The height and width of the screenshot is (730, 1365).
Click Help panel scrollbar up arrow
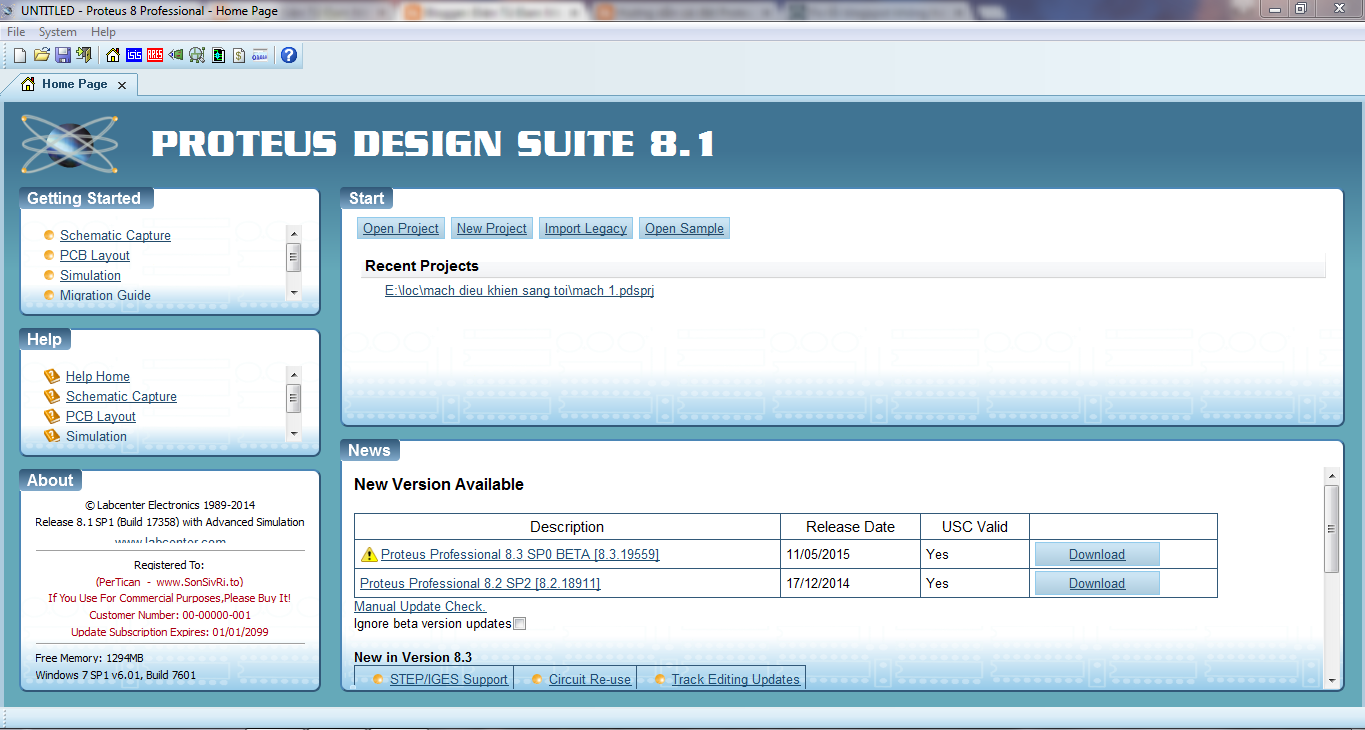click(294, 373)
